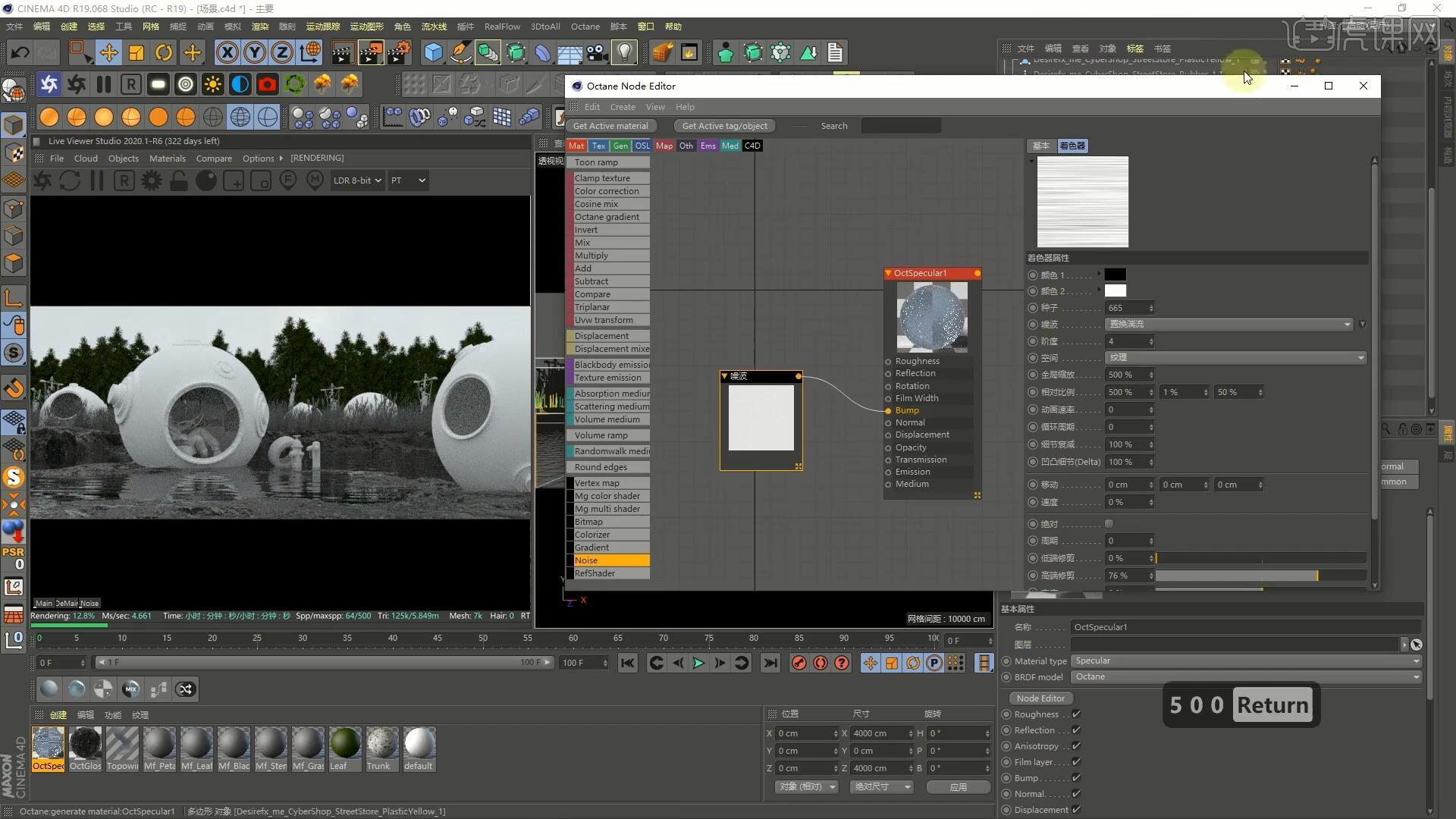Toggle the 绝对 checkbox in the noise attributes
This screenshot has width=1456, height=819.
pyautogui.click(x=1109, y=524)
